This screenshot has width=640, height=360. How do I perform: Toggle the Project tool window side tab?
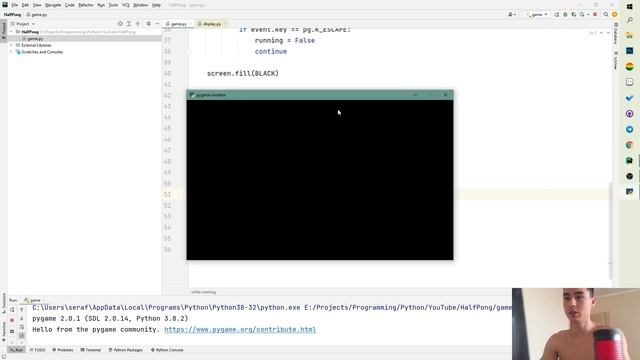(x=4, y=31)
